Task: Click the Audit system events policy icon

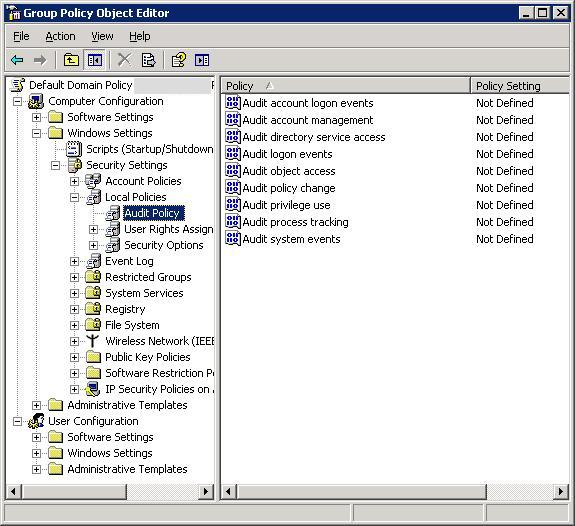Action: 233,239
